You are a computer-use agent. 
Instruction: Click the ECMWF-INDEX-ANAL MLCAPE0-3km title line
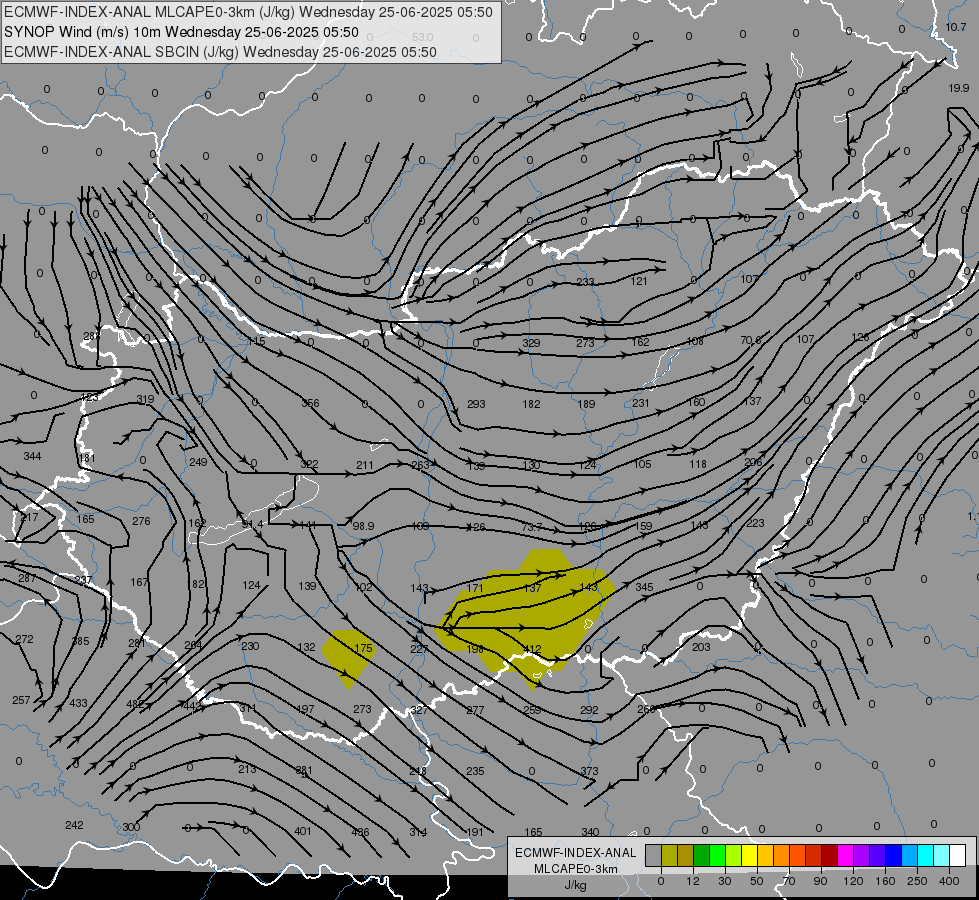pos(248,12)
